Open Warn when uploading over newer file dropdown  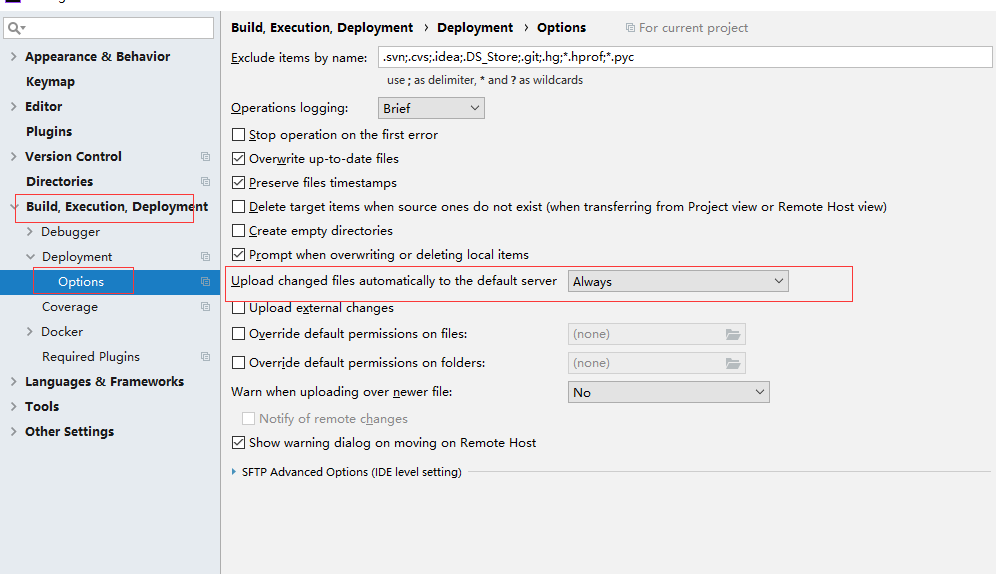(x=668, y=392)
